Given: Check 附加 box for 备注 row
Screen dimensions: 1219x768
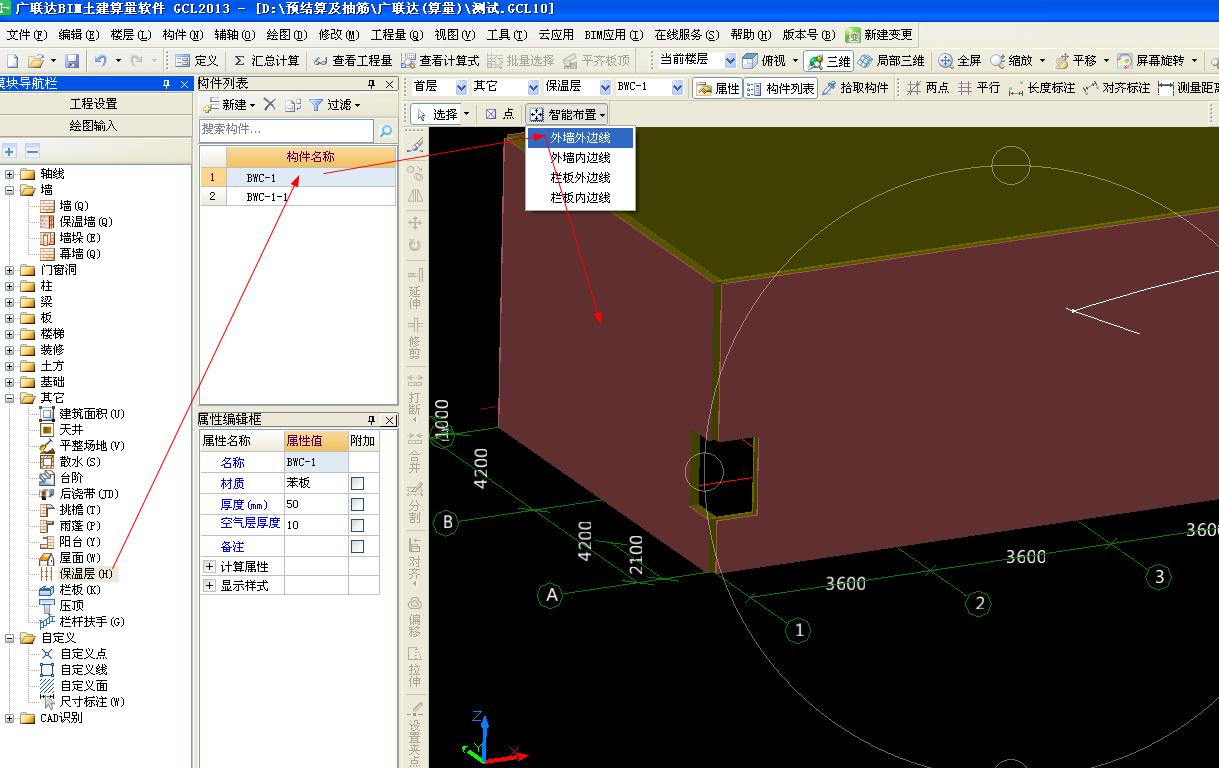Looking at the screenshot, I should click(x=357, y=547).
